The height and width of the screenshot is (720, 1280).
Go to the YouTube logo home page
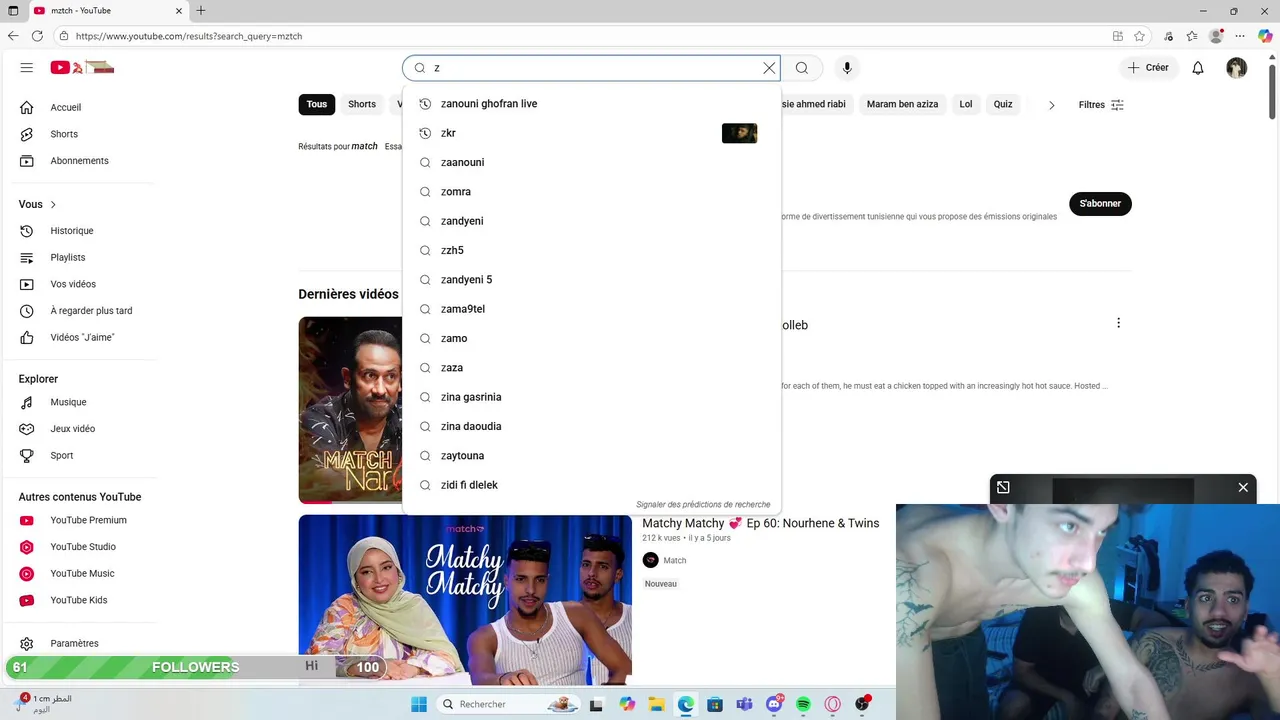(82, 68)
